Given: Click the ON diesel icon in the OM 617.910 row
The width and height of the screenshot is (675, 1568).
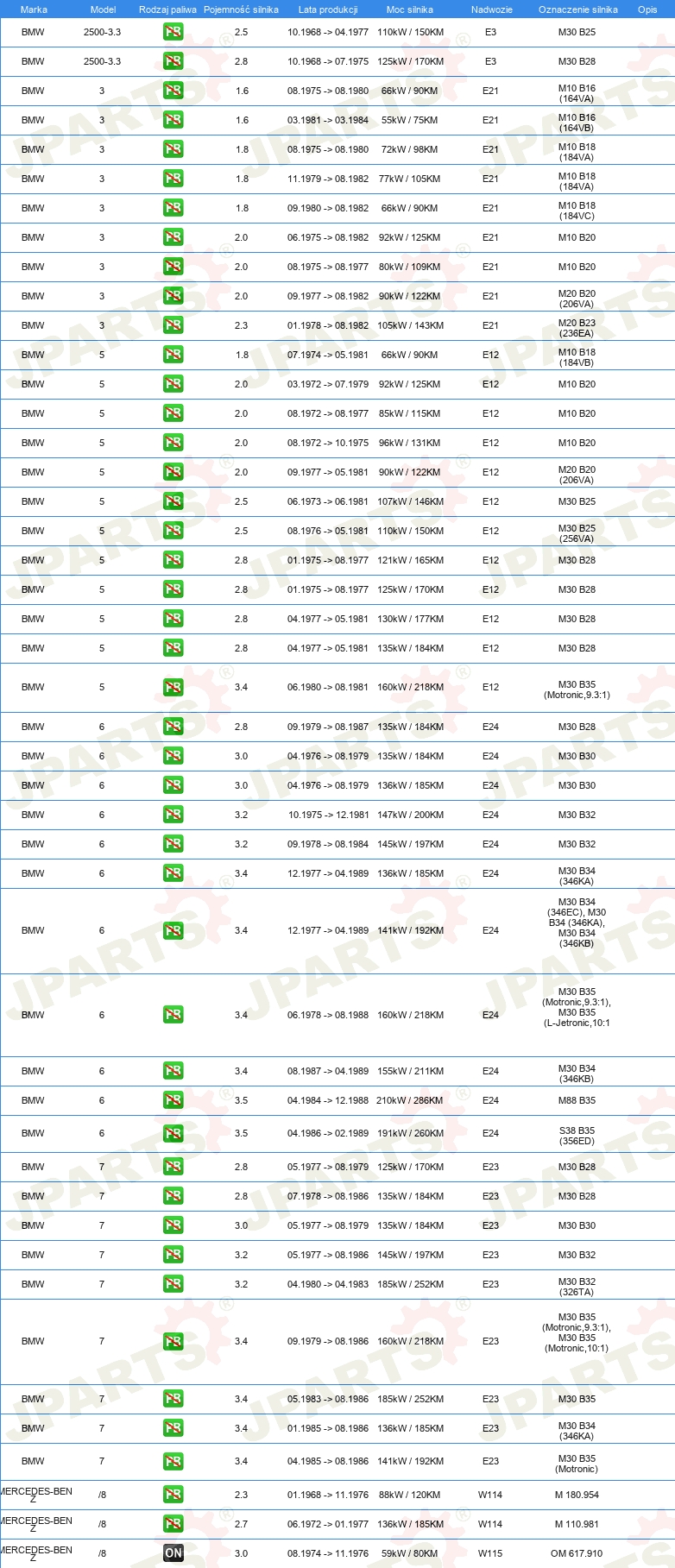Looking at the screenshot, I should click(x=173, y=1553).
